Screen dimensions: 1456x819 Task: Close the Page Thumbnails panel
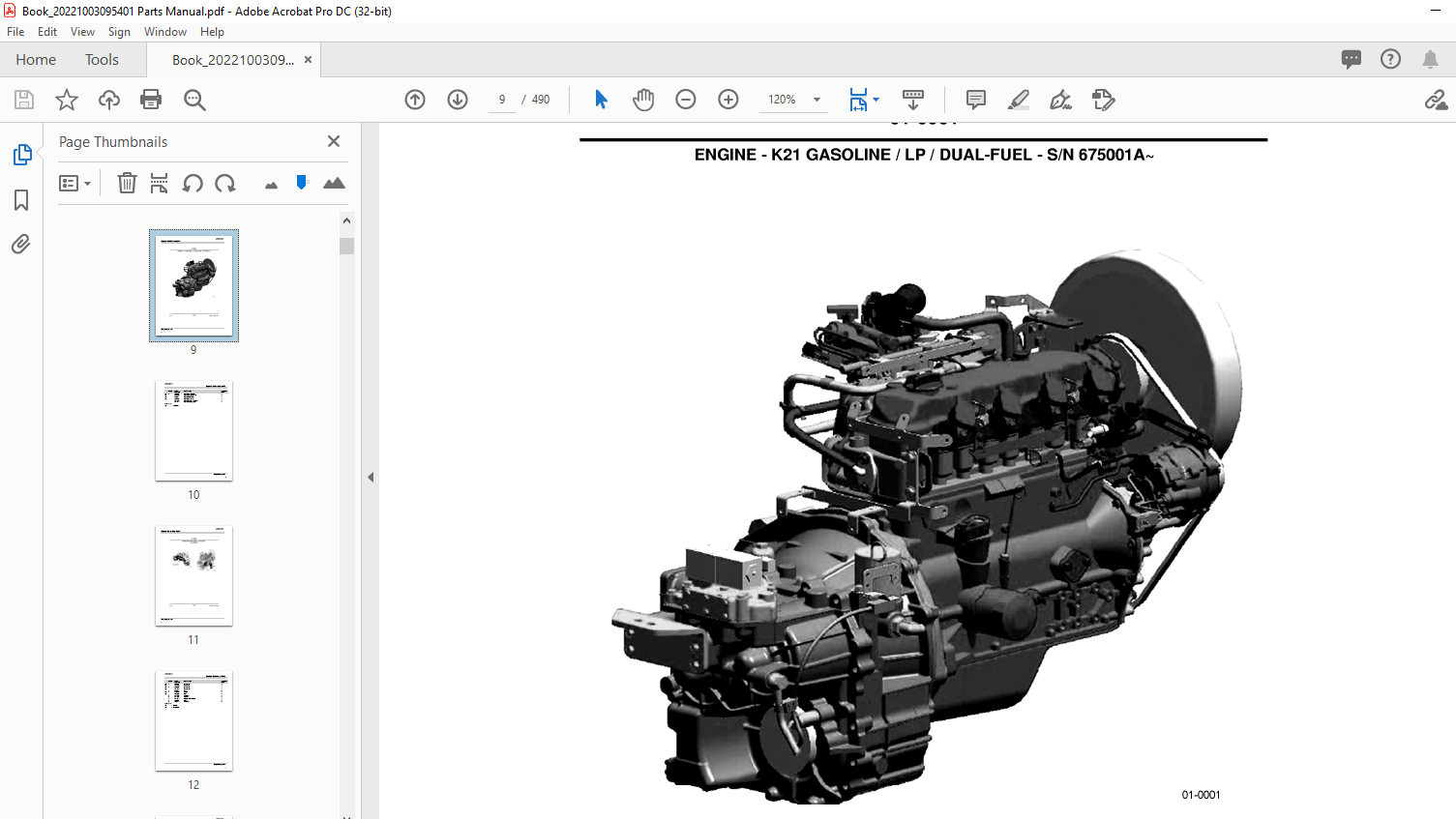click(334, 141)
